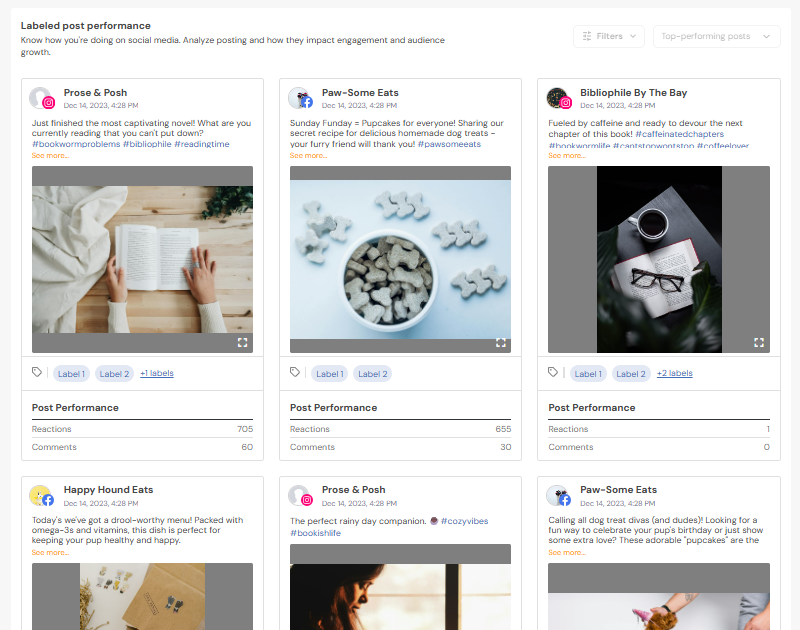Show the '+1 labels' hidden labels
This screenshot has height=630, width=800.
tap(157, 373)
